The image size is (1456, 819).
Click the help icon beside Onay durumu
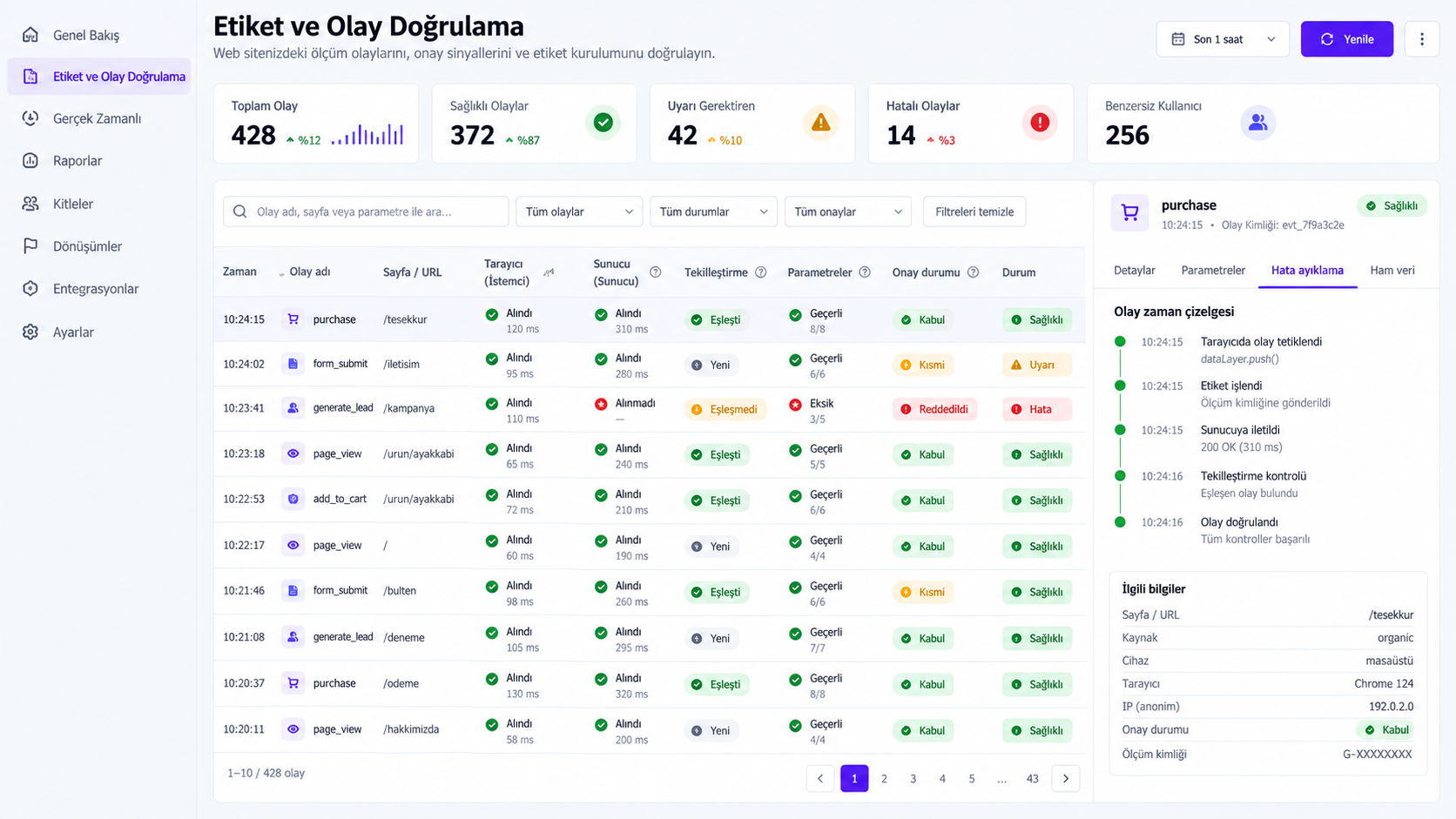coord(974,272)
